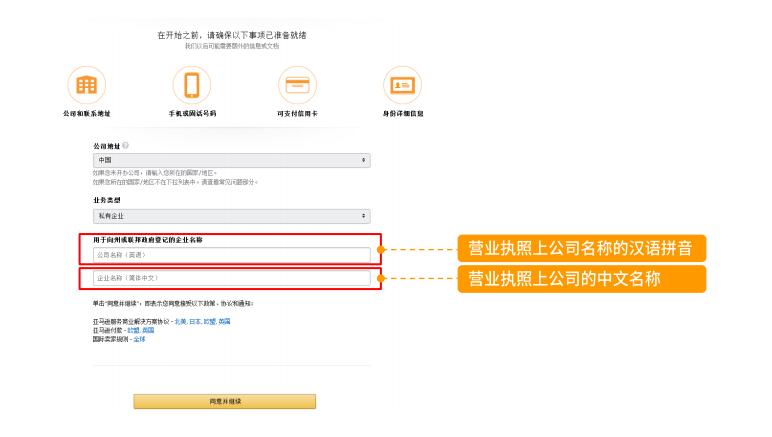
Task: Click the 同意并继续 button
Action: pyautogui.click(x=225, y=402)
